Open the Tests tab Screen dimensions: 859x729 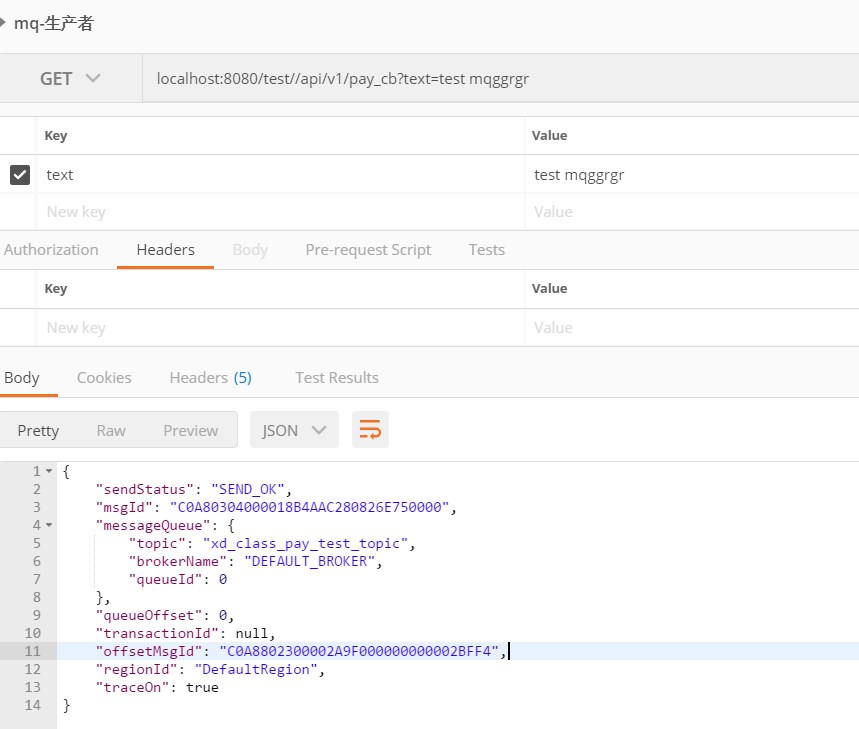486,249
